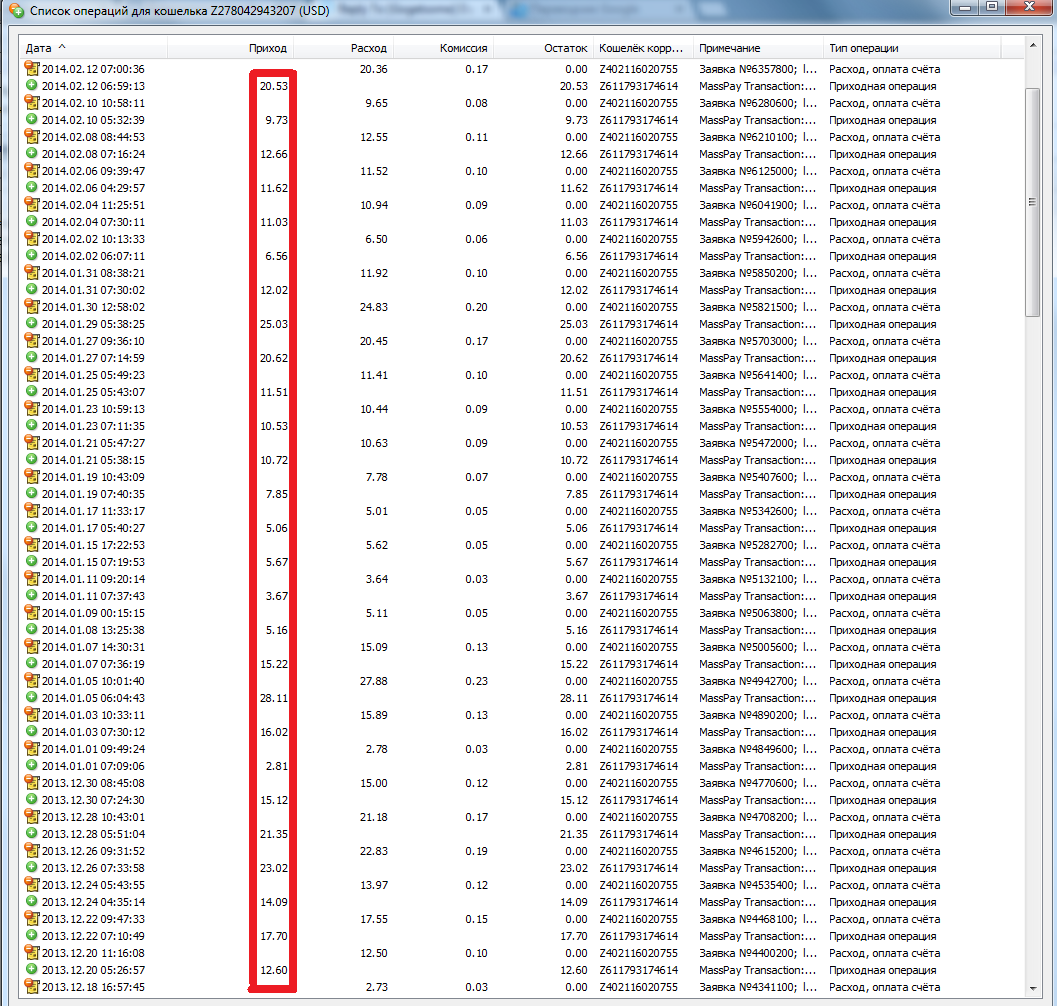
Task: Click the expense icon for 2014.01.09 00:15:15
Action: click(32, 612)
